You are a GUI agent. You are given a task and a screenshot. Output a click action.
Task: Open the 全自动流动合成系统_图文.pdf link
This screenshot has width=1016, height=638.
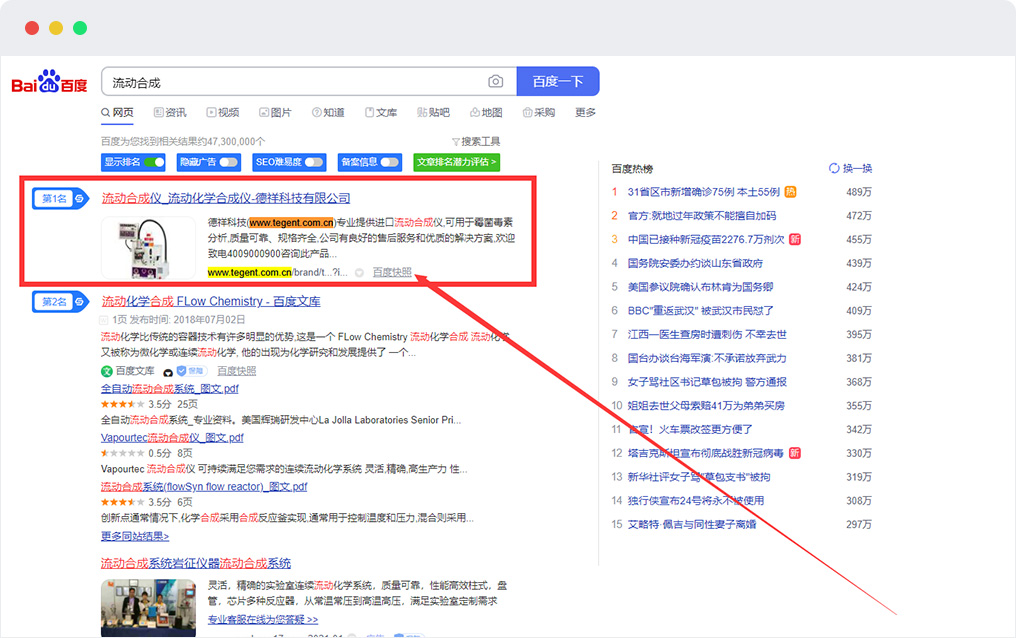(170, 389)
